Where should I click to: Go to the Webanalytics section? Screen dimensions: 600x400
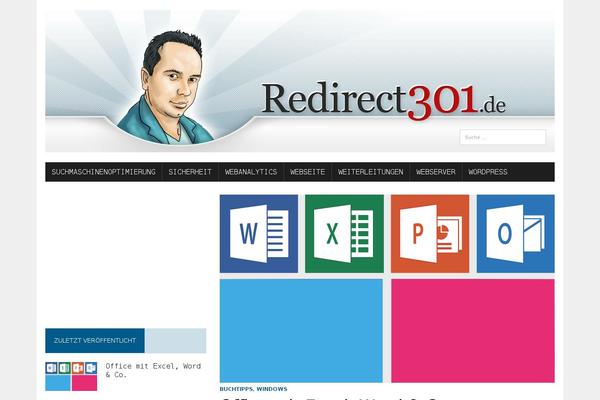pyautogui.click(x=251, y=172)
